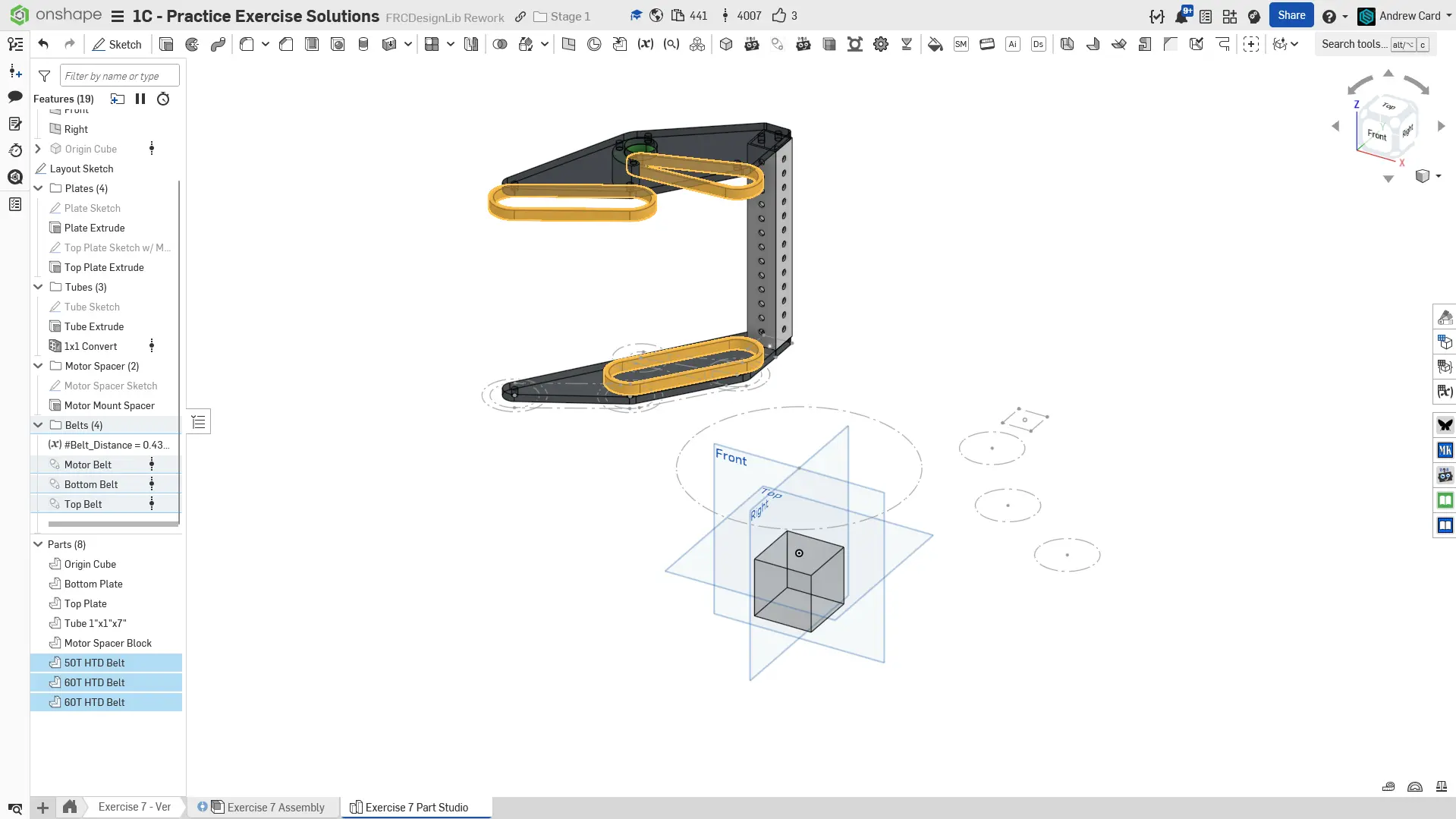The image size is (1456, 819).
Task: Select the Revolve tool icon
Action: [192, 44]
